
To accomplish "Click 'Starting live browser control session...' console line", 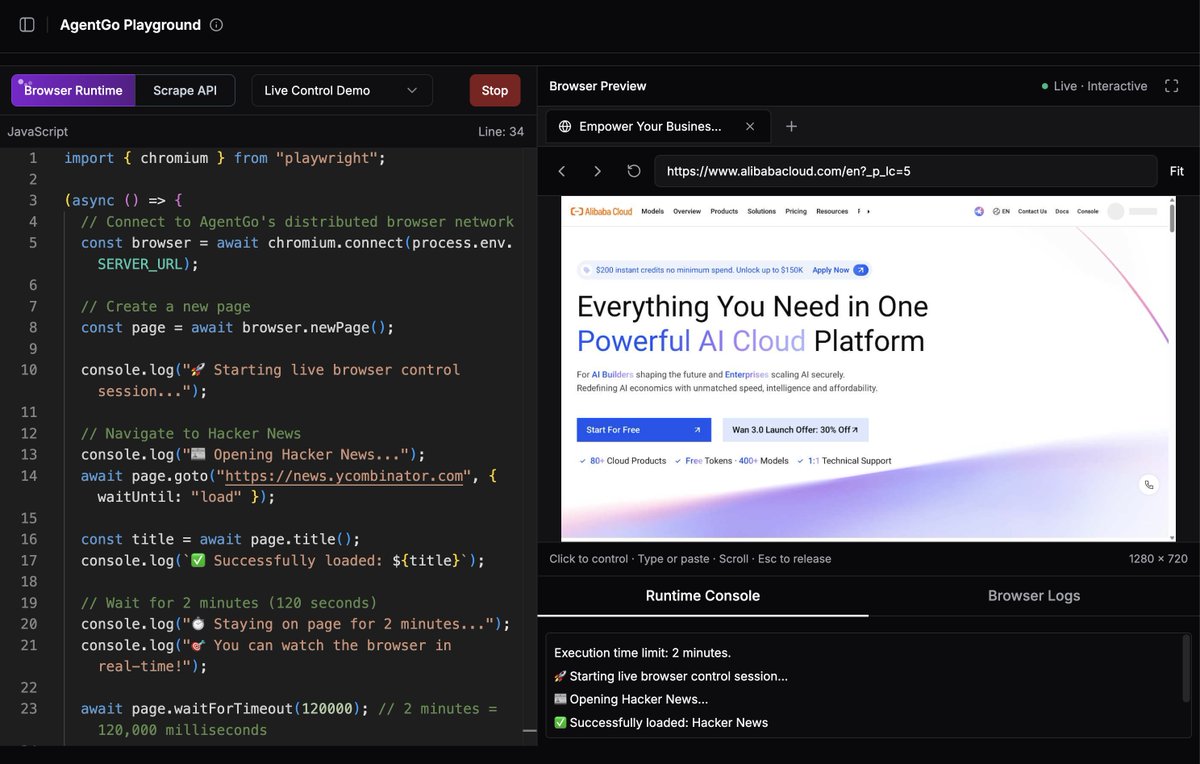I will point(671,676).
